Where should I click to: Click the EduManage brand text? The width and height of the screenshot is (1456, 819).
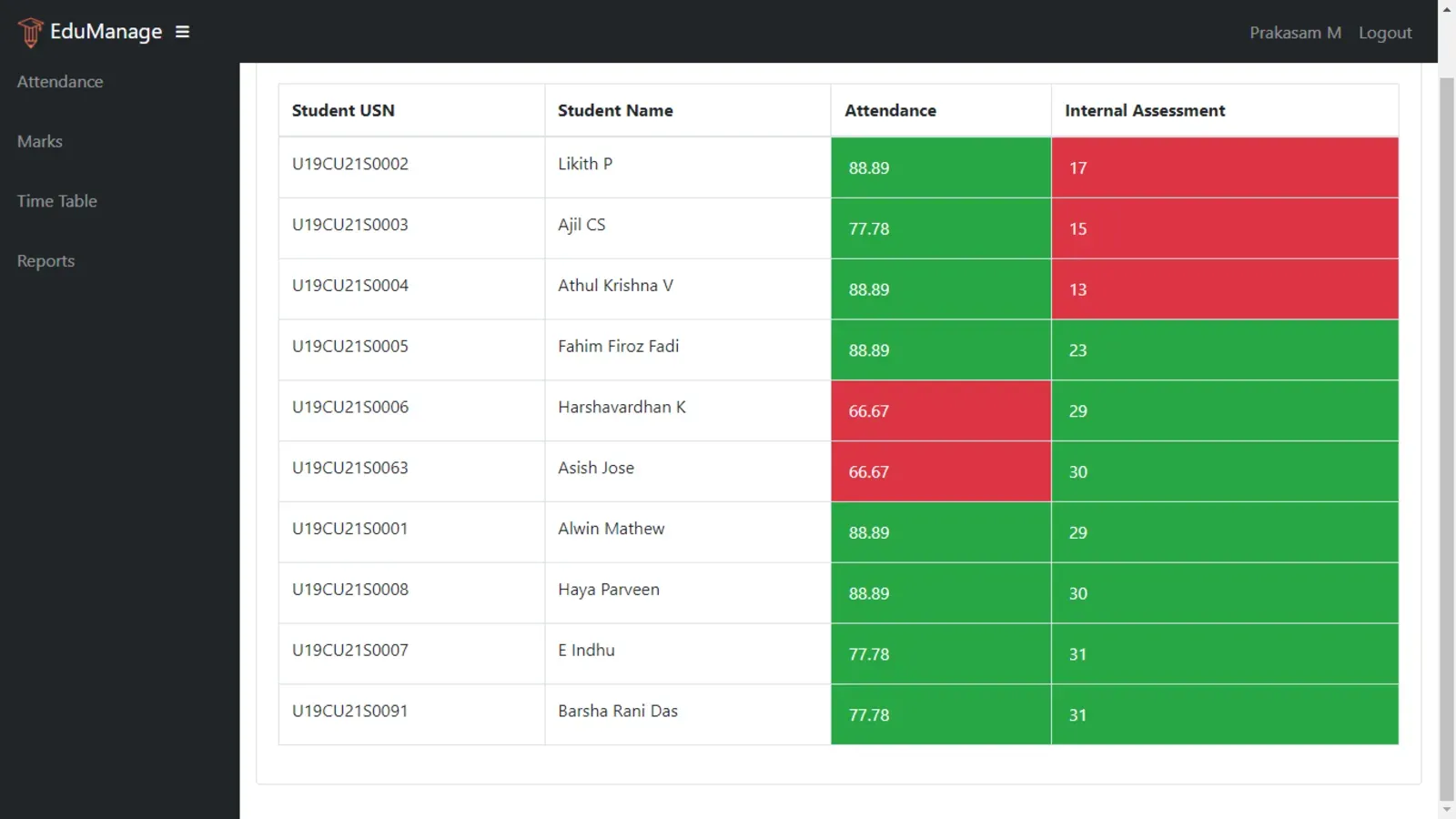point(106,32)
